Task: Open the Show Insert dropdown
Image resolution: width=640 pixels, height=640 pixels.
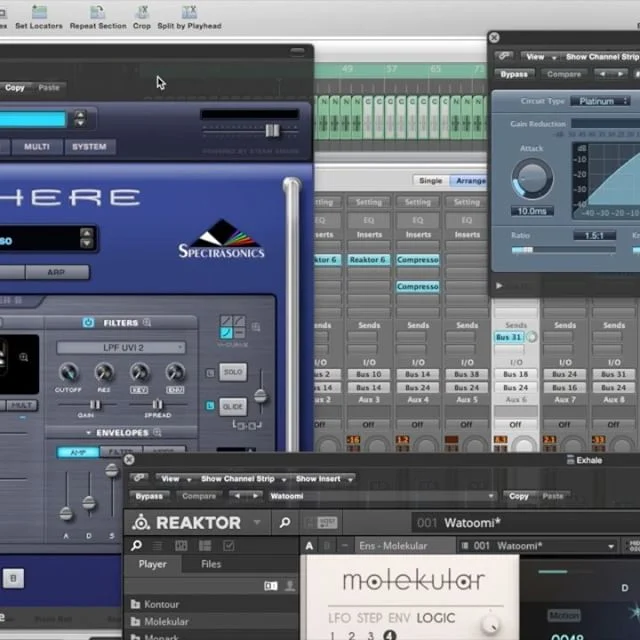Action: tap(323, 478)
